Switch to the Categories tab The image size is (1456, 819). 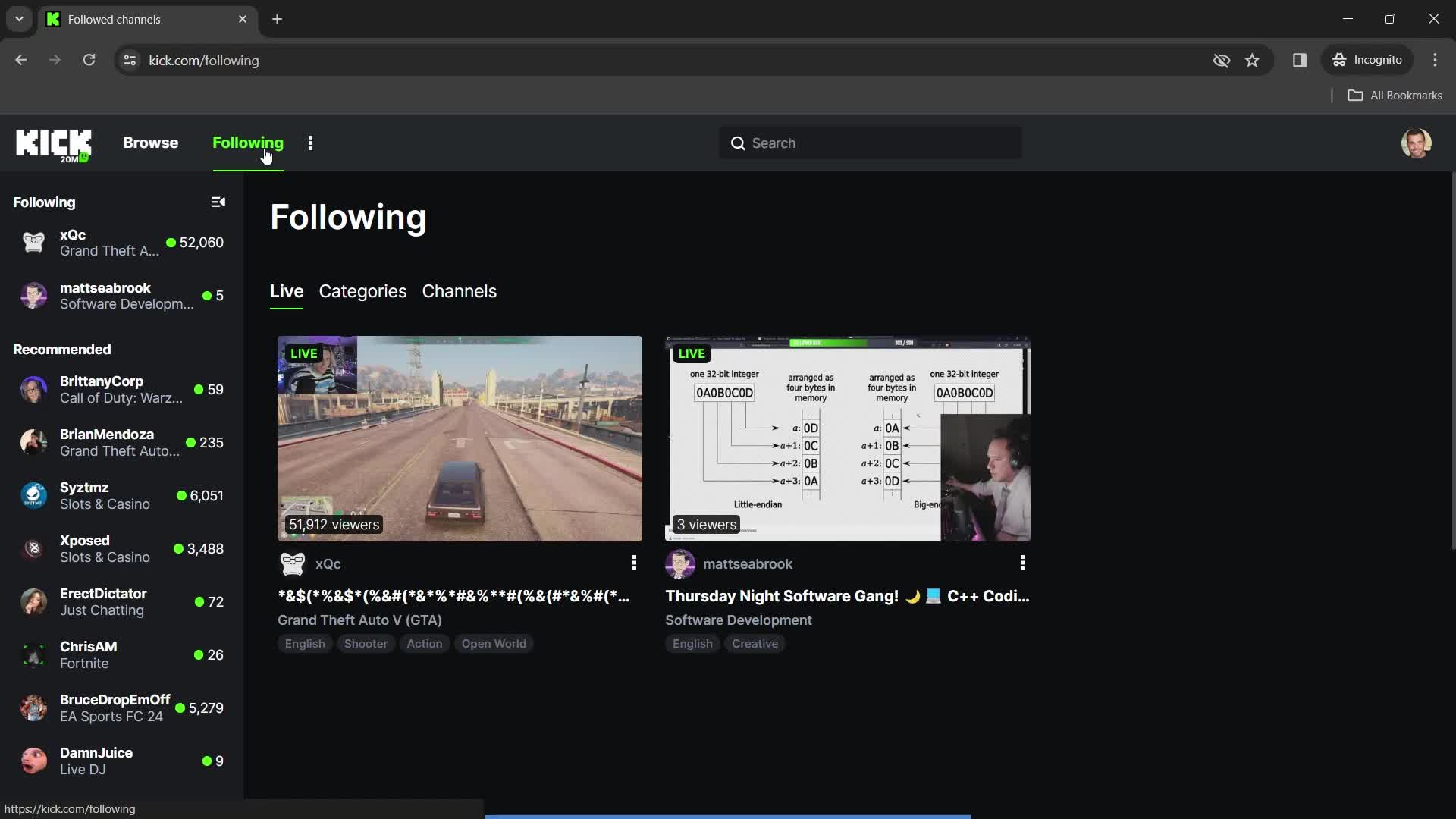tap(362, 291)
